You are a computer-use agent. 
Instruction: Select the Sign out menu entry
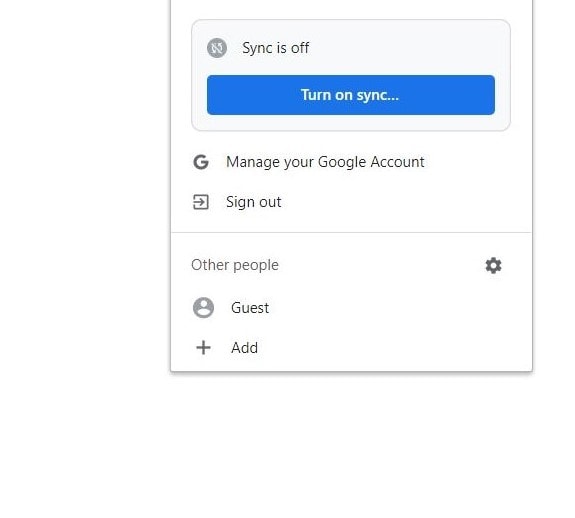click(351, 202)
